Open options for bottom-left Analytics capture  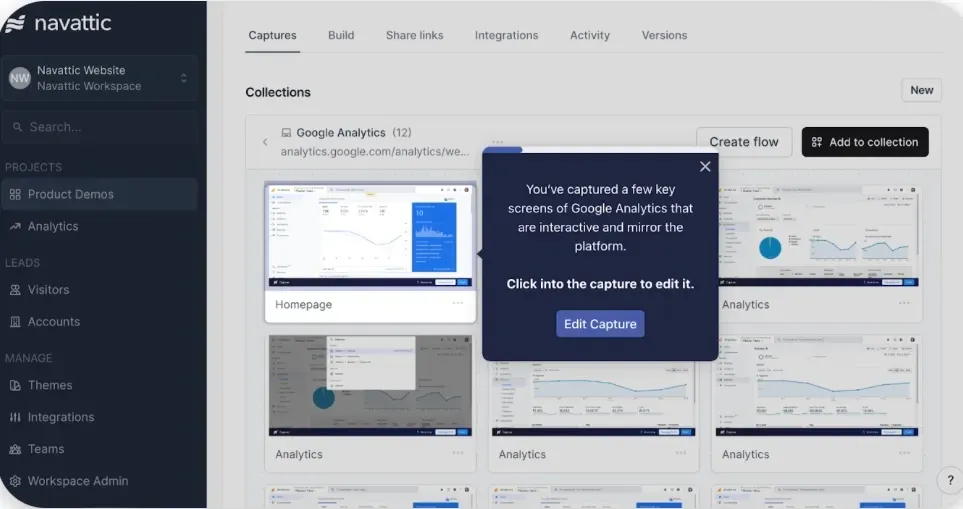pyautogui.click(x=458, y=453)
